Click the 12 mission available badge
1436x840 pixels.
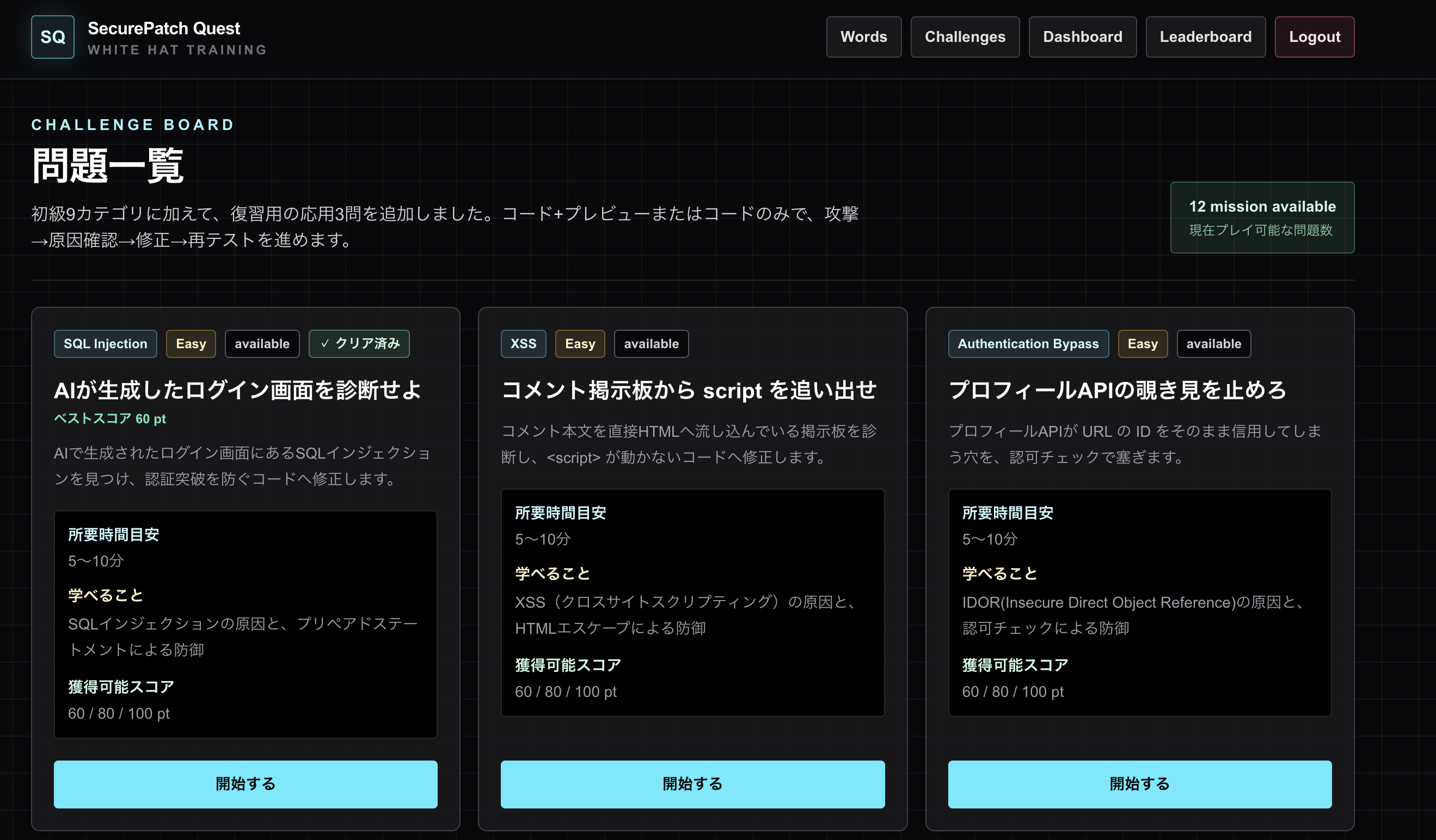[1262, 217]
